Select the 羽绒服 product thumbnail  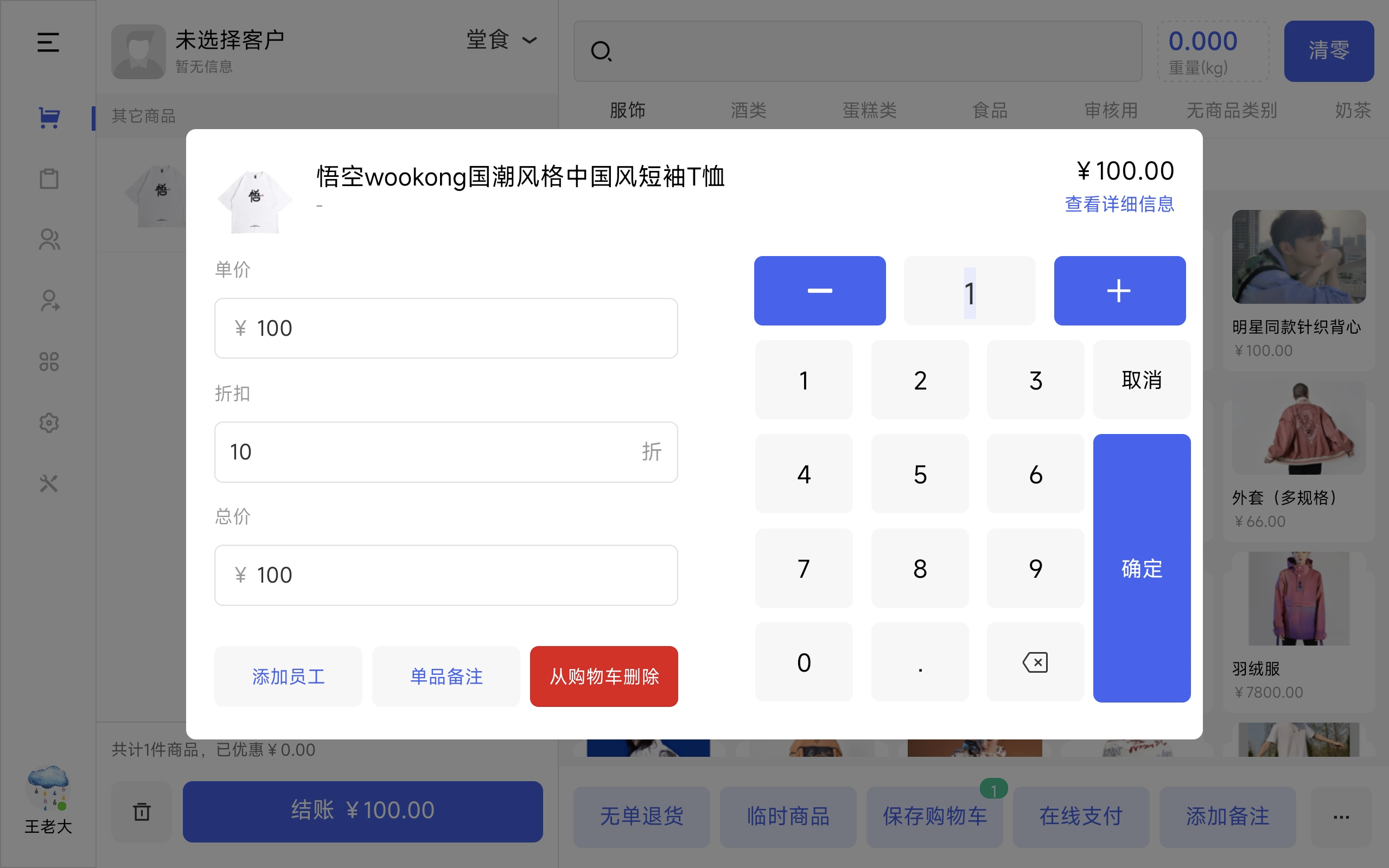[1298, 599]
